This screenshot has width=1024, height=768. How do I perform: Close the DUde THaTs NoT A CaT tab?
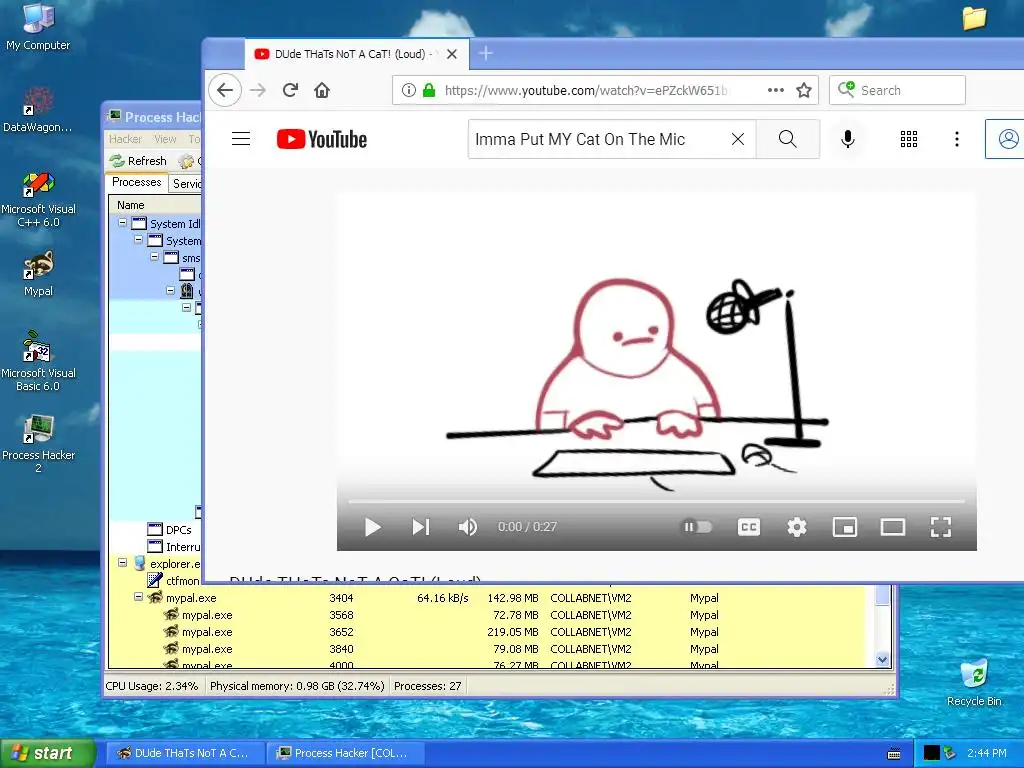coord(451,54)
